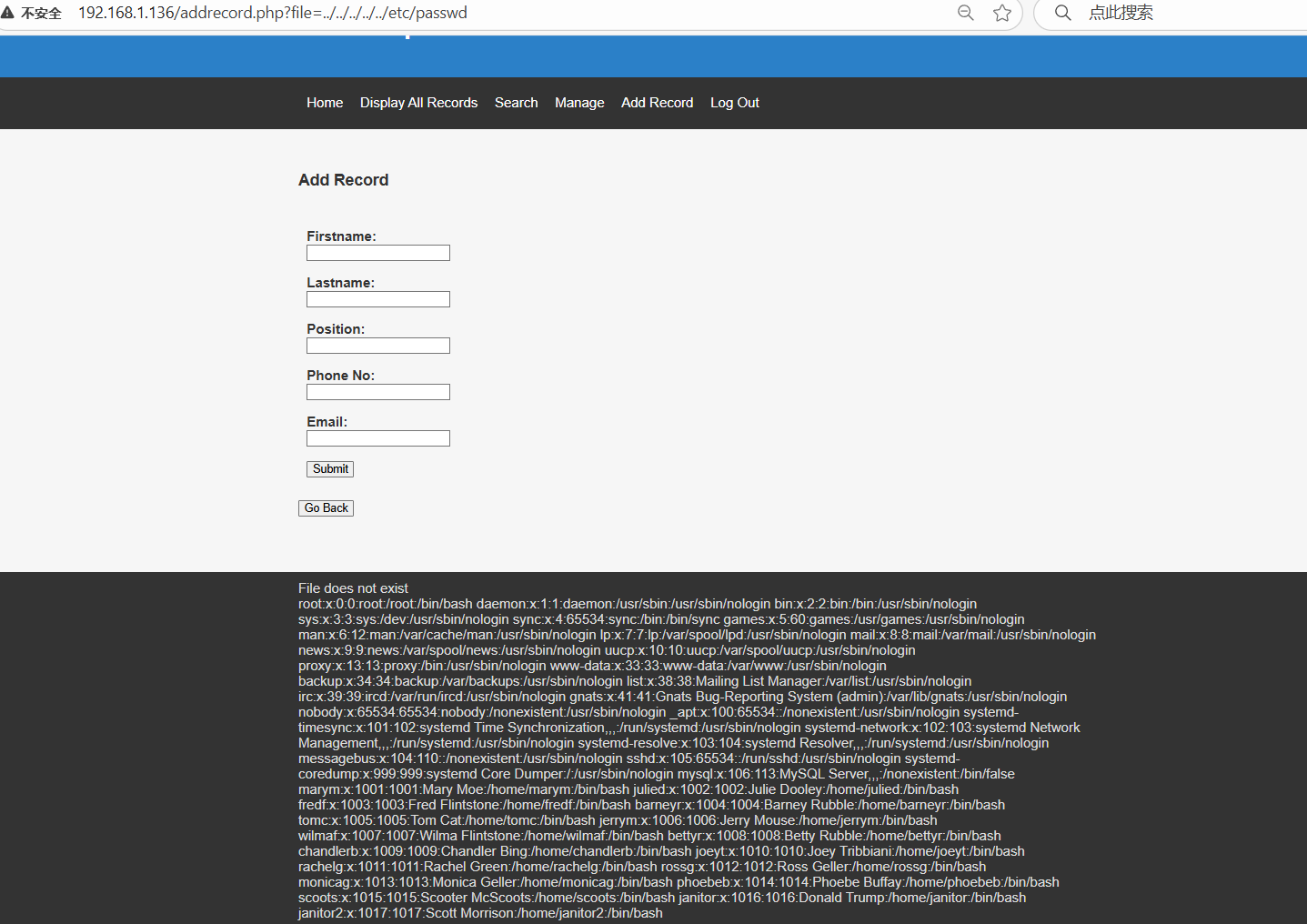Open the Add Record nav link

[657, 103]
